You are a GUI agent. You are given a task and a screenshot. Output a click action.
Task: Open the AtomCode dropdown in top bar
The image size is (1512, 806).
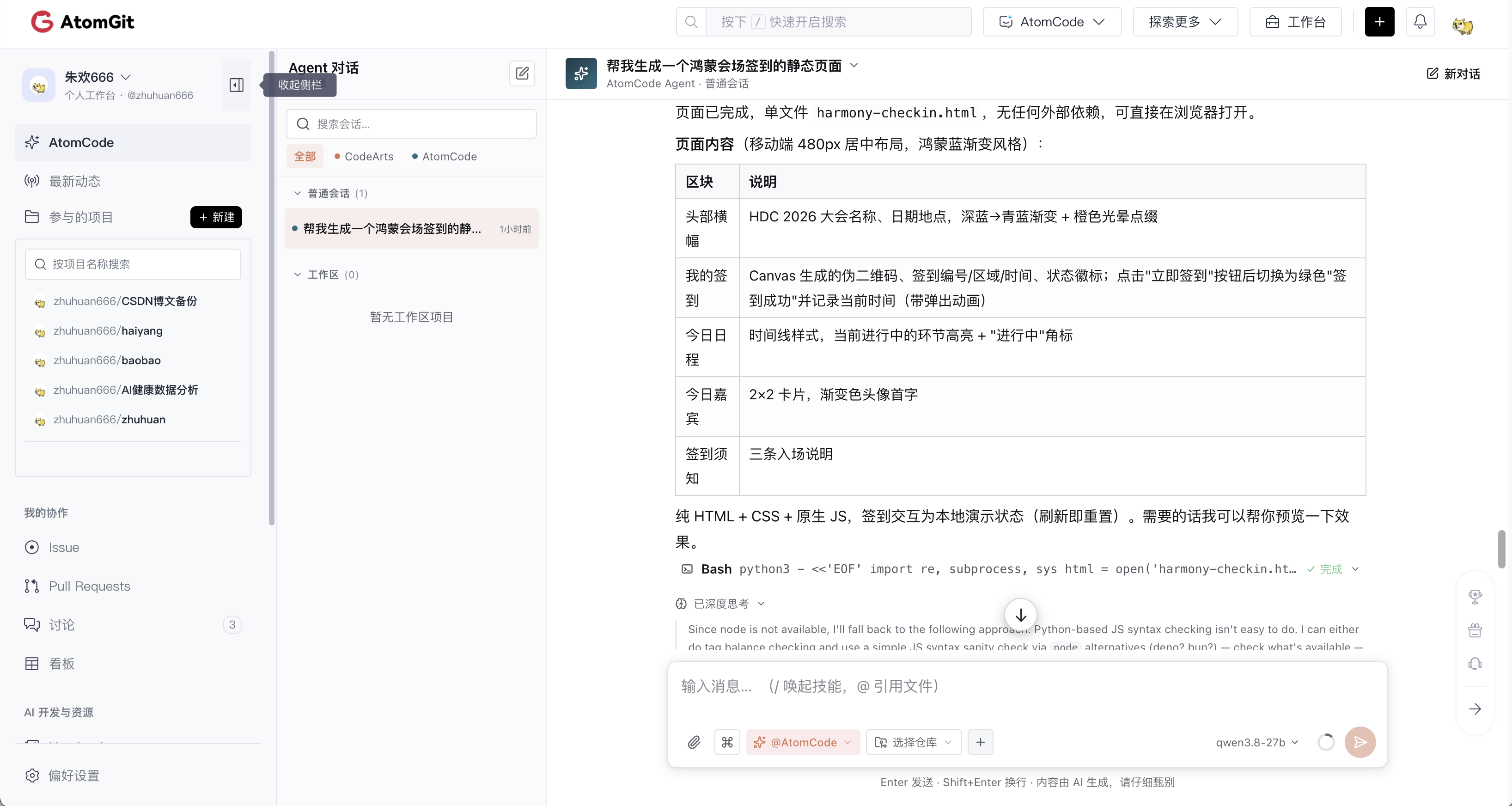(x=1052, y=22)
